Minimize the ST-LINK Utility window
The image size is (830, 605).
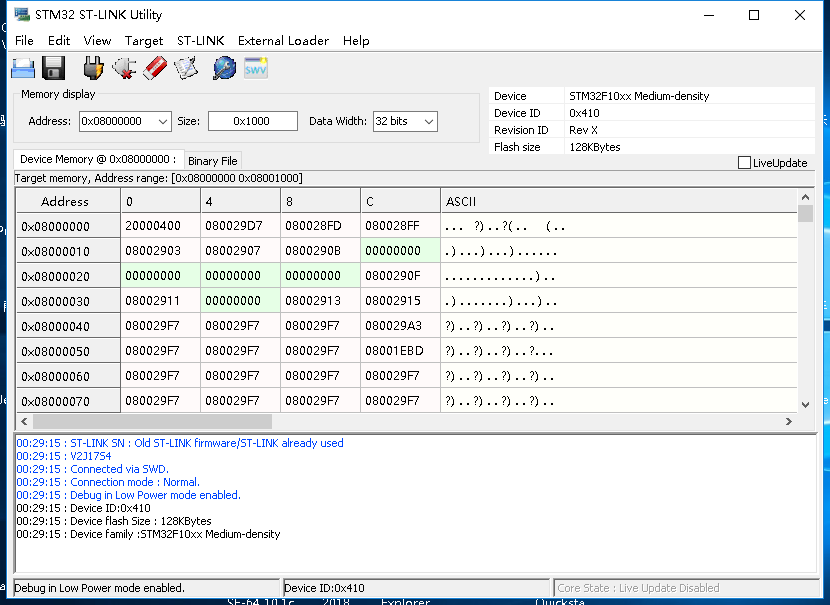(709, 15)
